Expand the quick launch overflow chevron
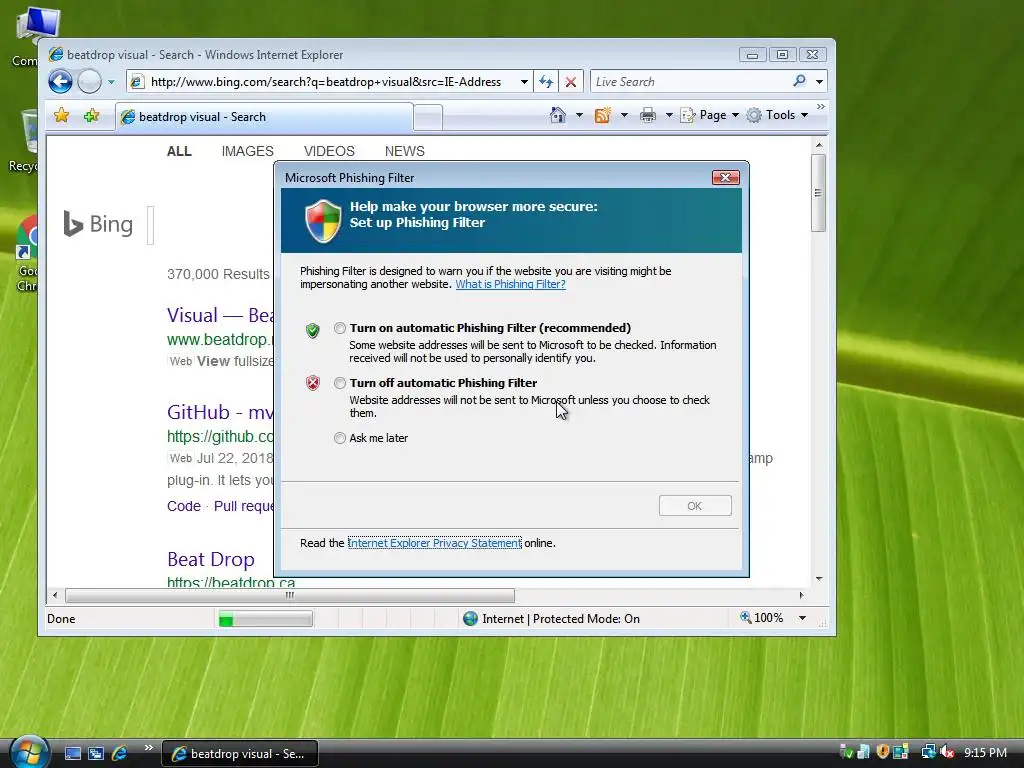The width and height of the screenshot is (1024, 768). tap(148, 748)
